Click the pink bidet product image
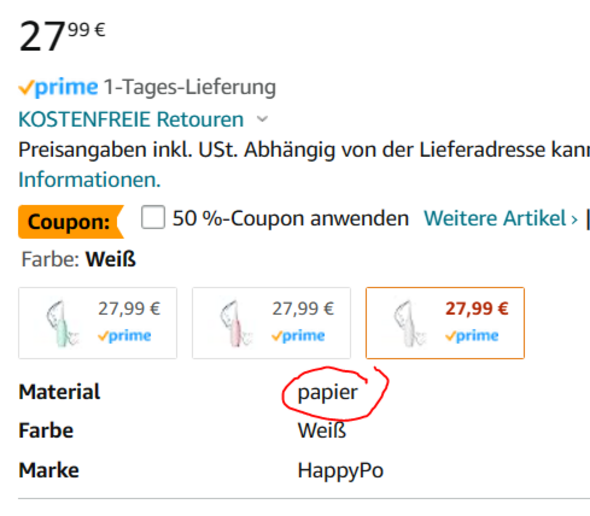The height and width of the screenshot is (516, 590). pyautogui.click(x=235, y=324)
